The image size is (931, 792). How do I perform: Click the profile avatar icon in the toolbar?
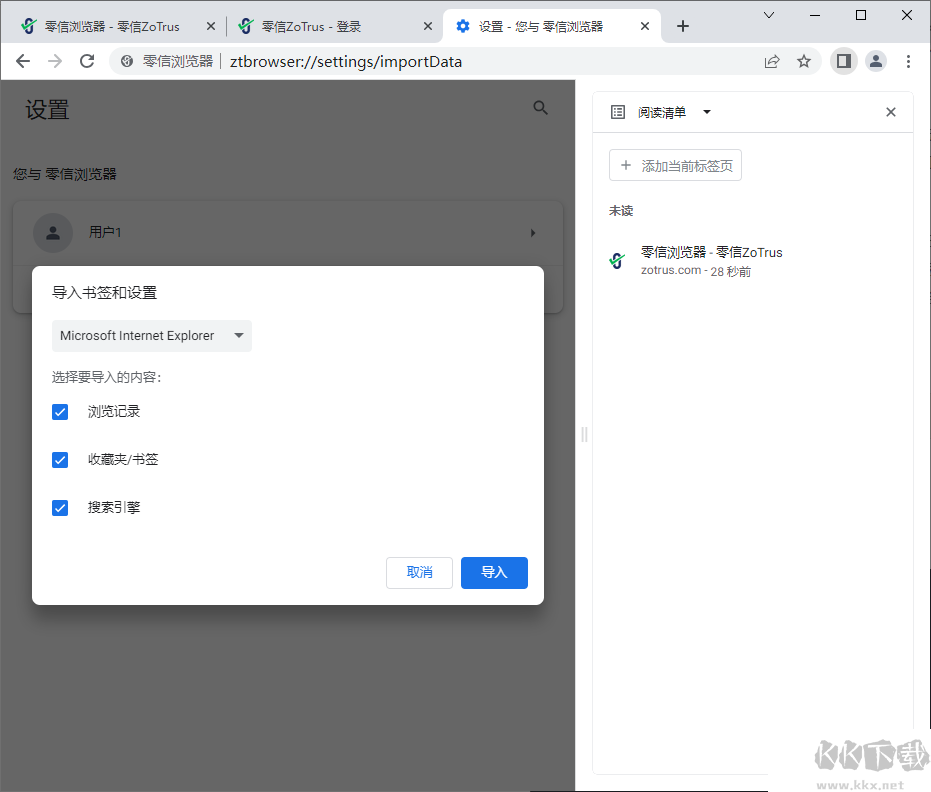coord(876,61)
